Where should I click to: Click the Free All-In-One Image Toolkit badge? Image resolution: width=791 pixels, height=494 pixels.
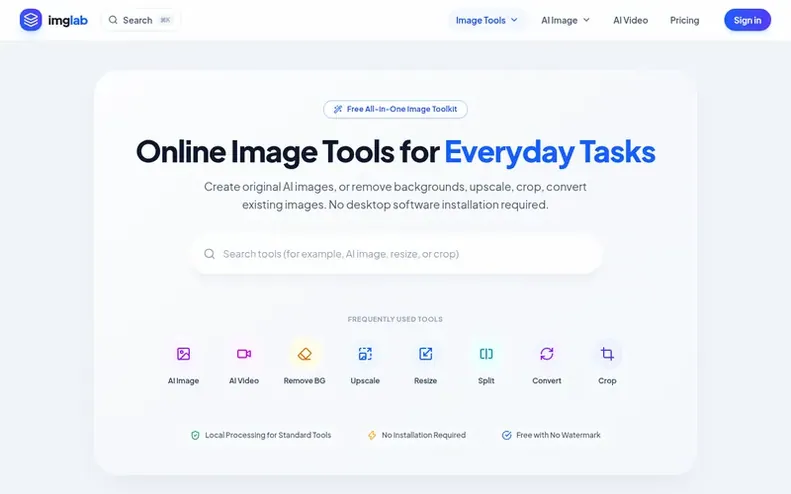click(395, 109)
